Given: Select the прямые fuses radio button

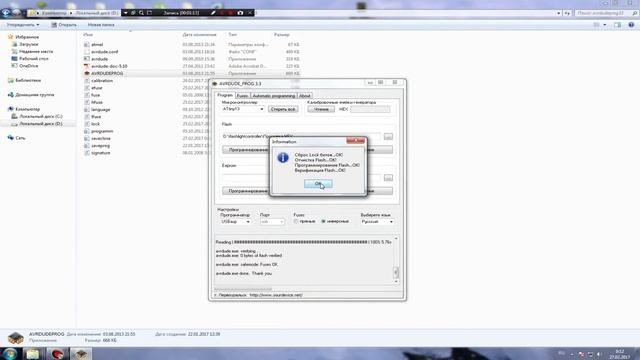Looking at the screenshot, I should [296, 221].
